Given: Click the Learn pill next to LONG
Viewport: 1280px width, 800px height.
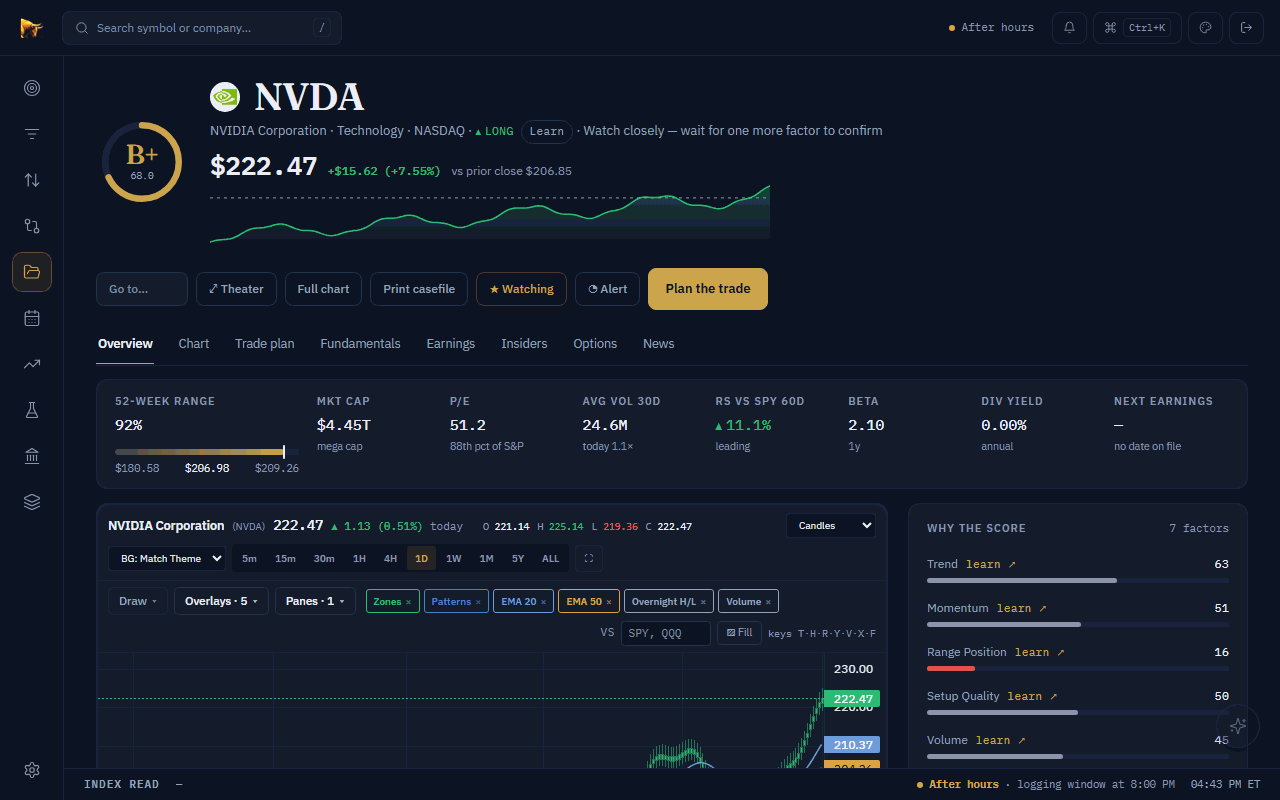Looking at the screenshot, I should pos(546,131).
